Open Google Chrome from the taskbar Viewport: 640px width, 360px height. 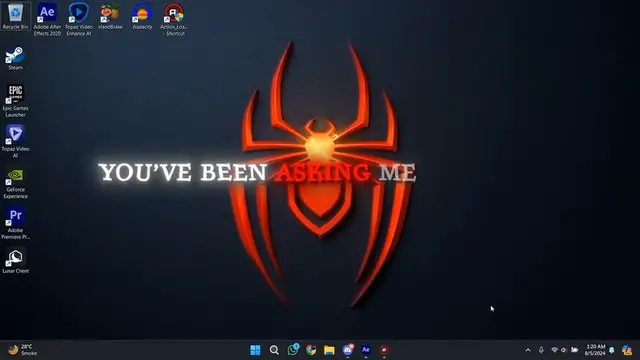(311, 350)
